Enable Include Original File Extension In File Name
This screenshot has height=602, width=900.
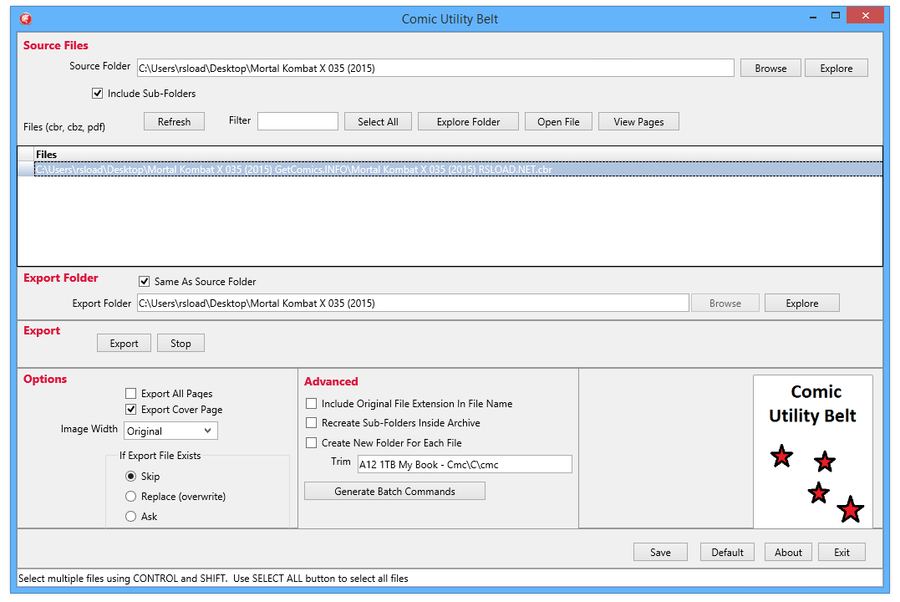click(311, 404)
